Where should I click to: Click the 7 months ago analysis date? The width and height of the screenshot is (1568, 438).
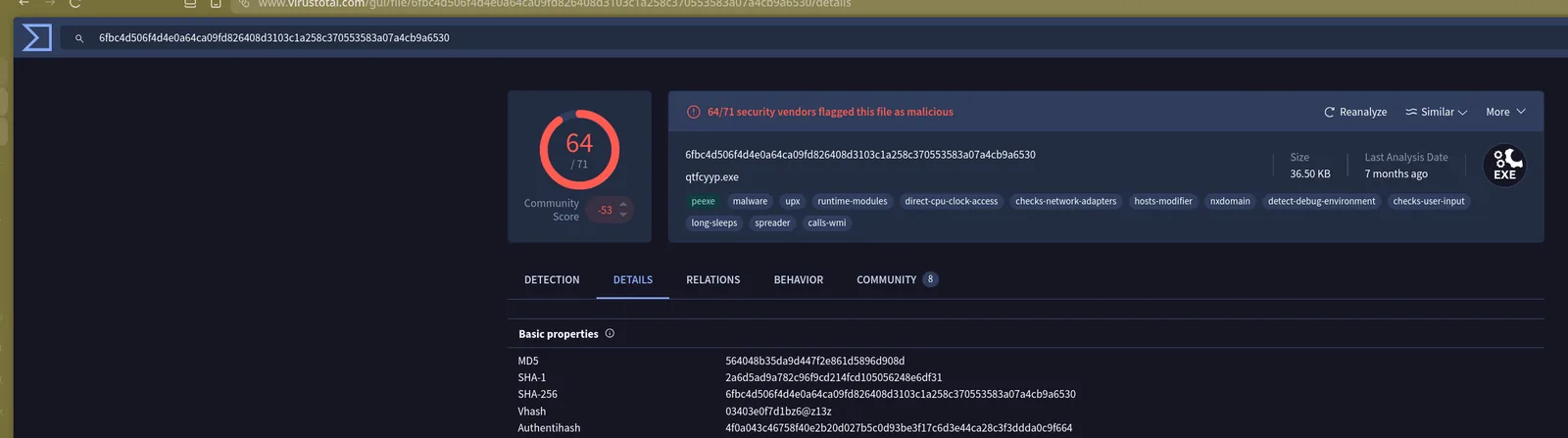pyautogui.click(x=1396, y=173)
